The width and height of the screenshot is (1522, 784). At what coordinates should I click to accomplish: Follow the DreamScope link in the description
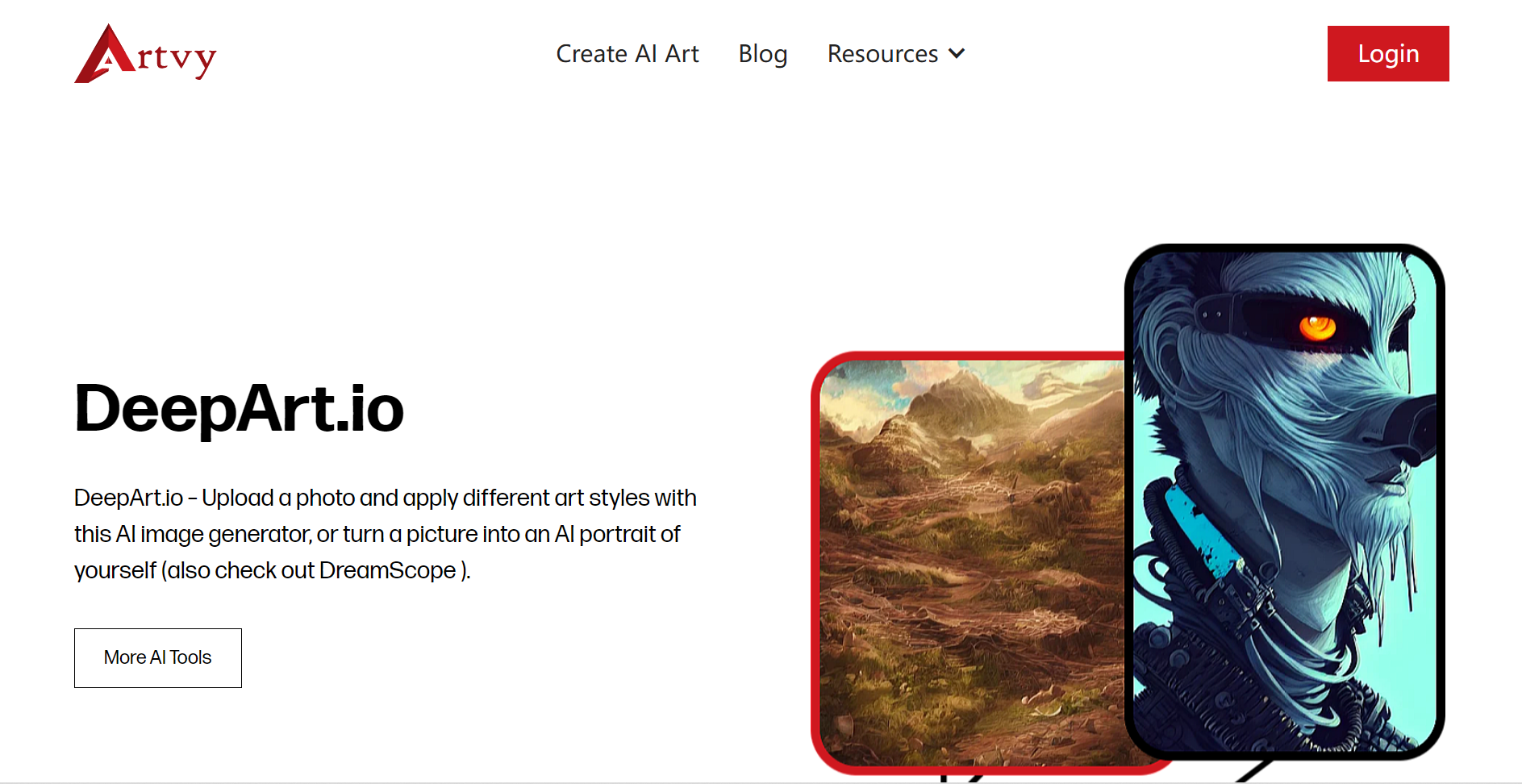click(388, 570)
